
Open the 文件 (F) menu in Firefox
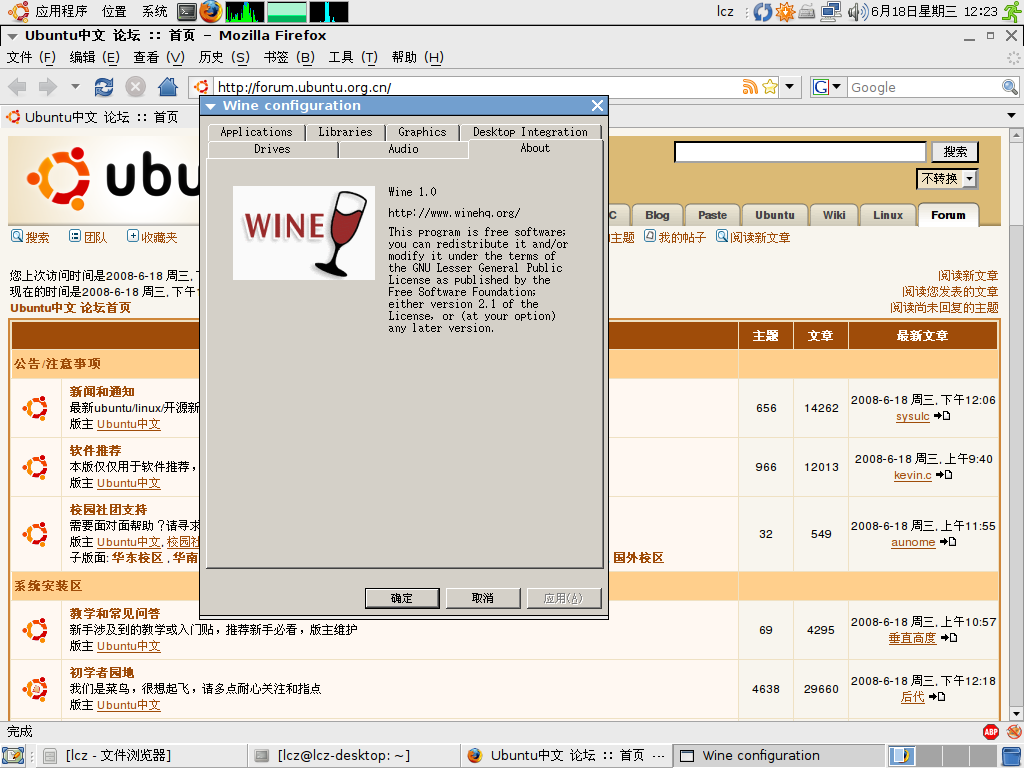(31, 57)
